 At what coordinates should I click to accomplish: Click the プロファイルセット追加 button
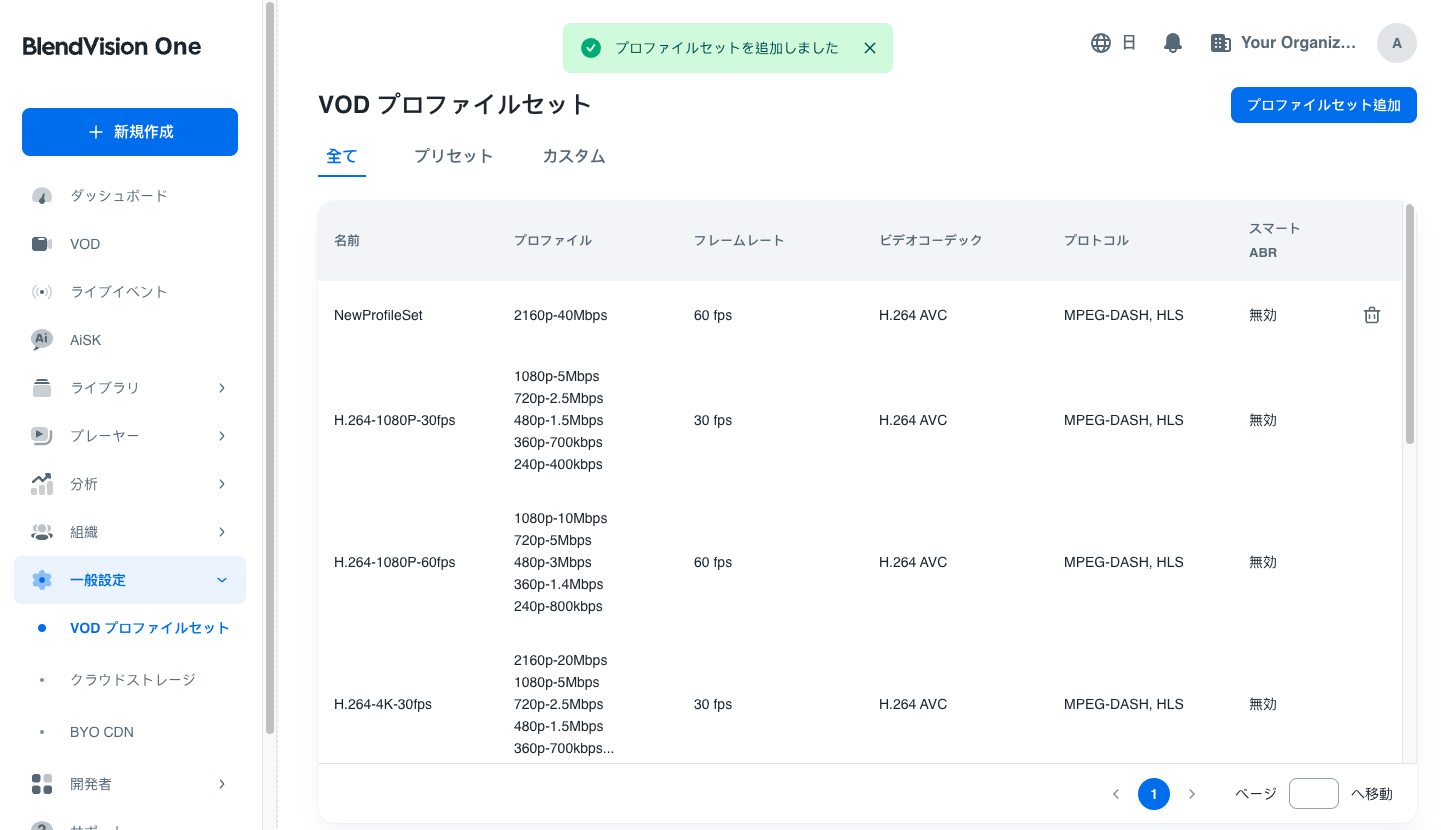(1323, 105)
